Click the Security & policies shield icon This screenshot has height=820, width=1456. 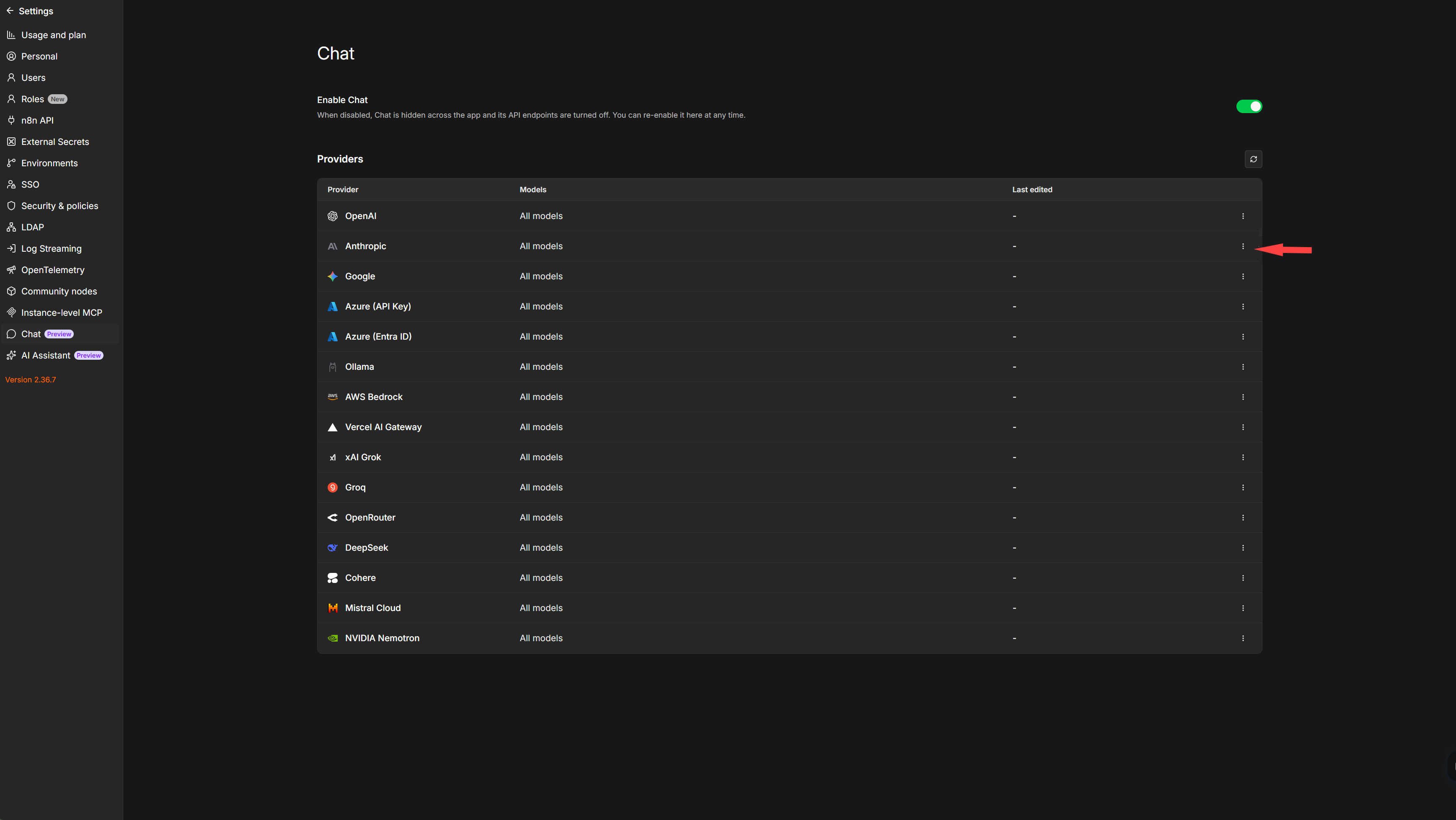tap(11, 206)
